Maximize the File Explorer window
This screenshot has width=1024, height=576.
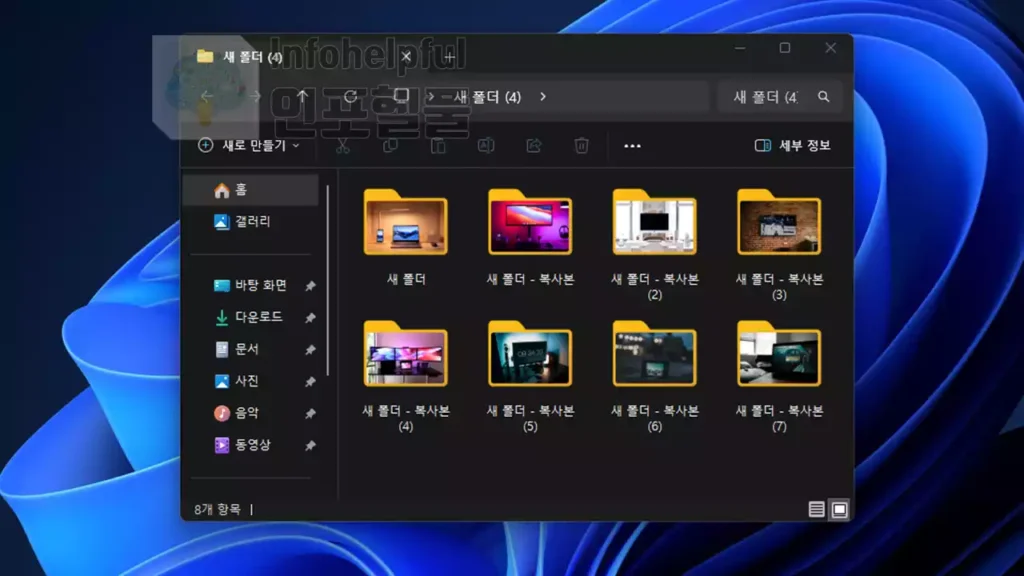click(785, 48)
